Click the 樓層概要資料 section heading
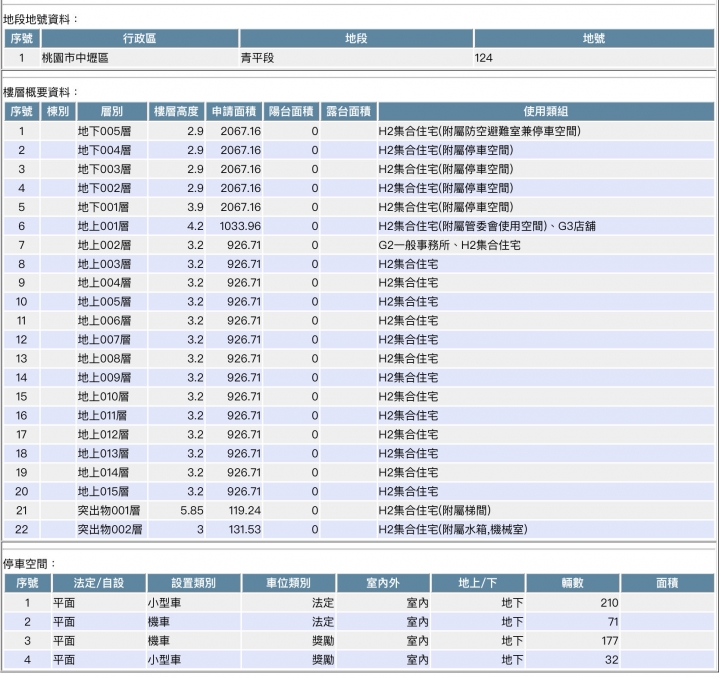The width and height of the screenshot is (720, 677). click(x=38, y=92)
